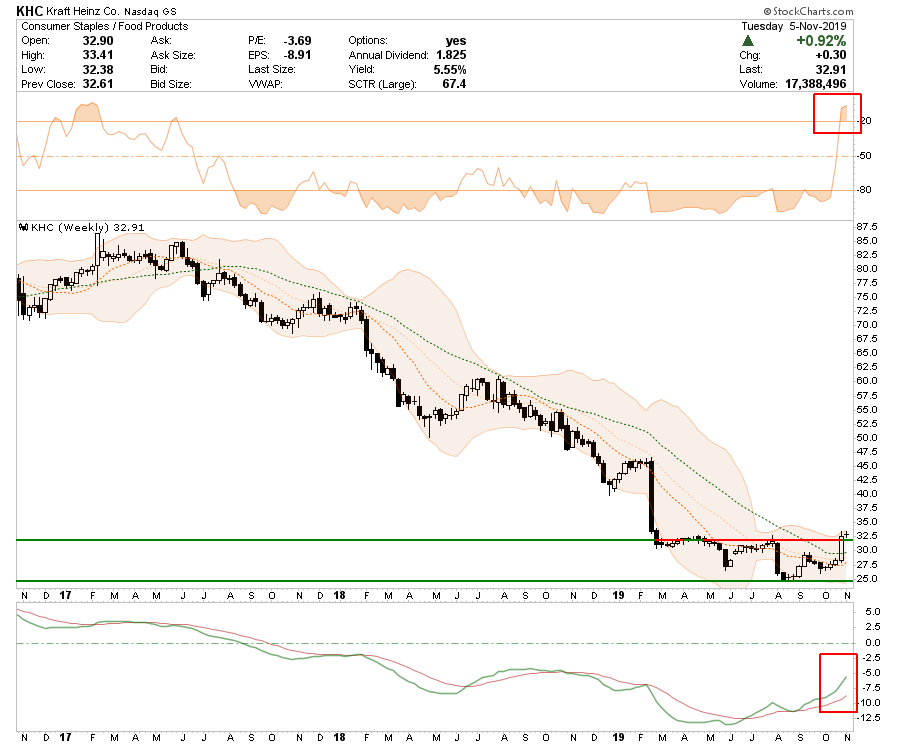Click the +0.92% percent change
The height and width of the screenshot is (746, 900).
coord(821,41)
